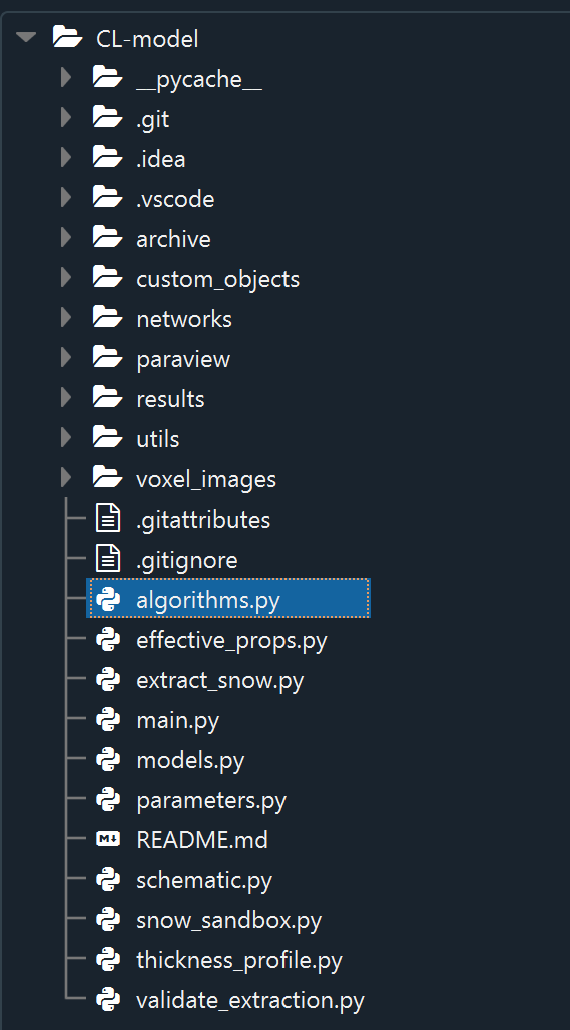Open README.md file name
Viewport: 570px width, 1030px height.
click(202, 840)
